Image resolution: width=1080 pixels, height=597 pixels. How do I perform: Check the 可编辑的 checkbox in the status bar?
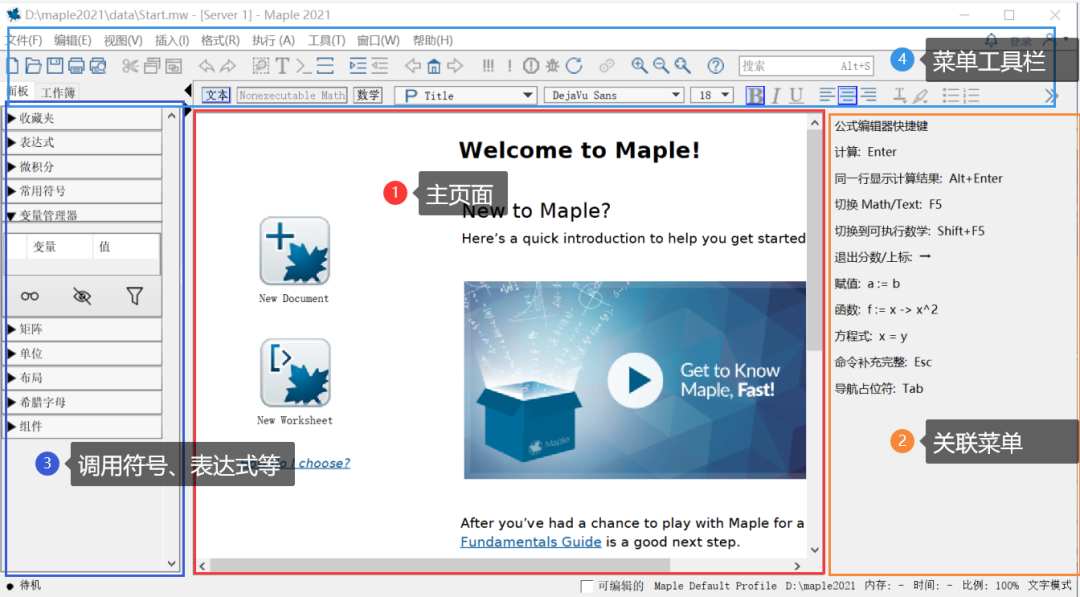[588, 586]
